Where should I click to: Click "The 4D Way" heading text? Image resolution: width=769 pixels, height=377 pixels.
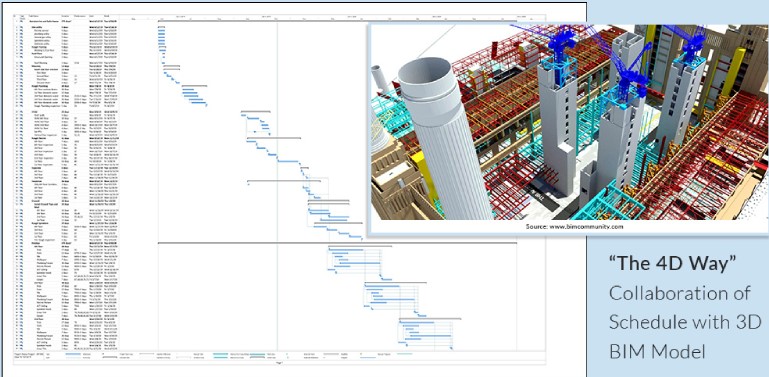click(x=672, y=263)
